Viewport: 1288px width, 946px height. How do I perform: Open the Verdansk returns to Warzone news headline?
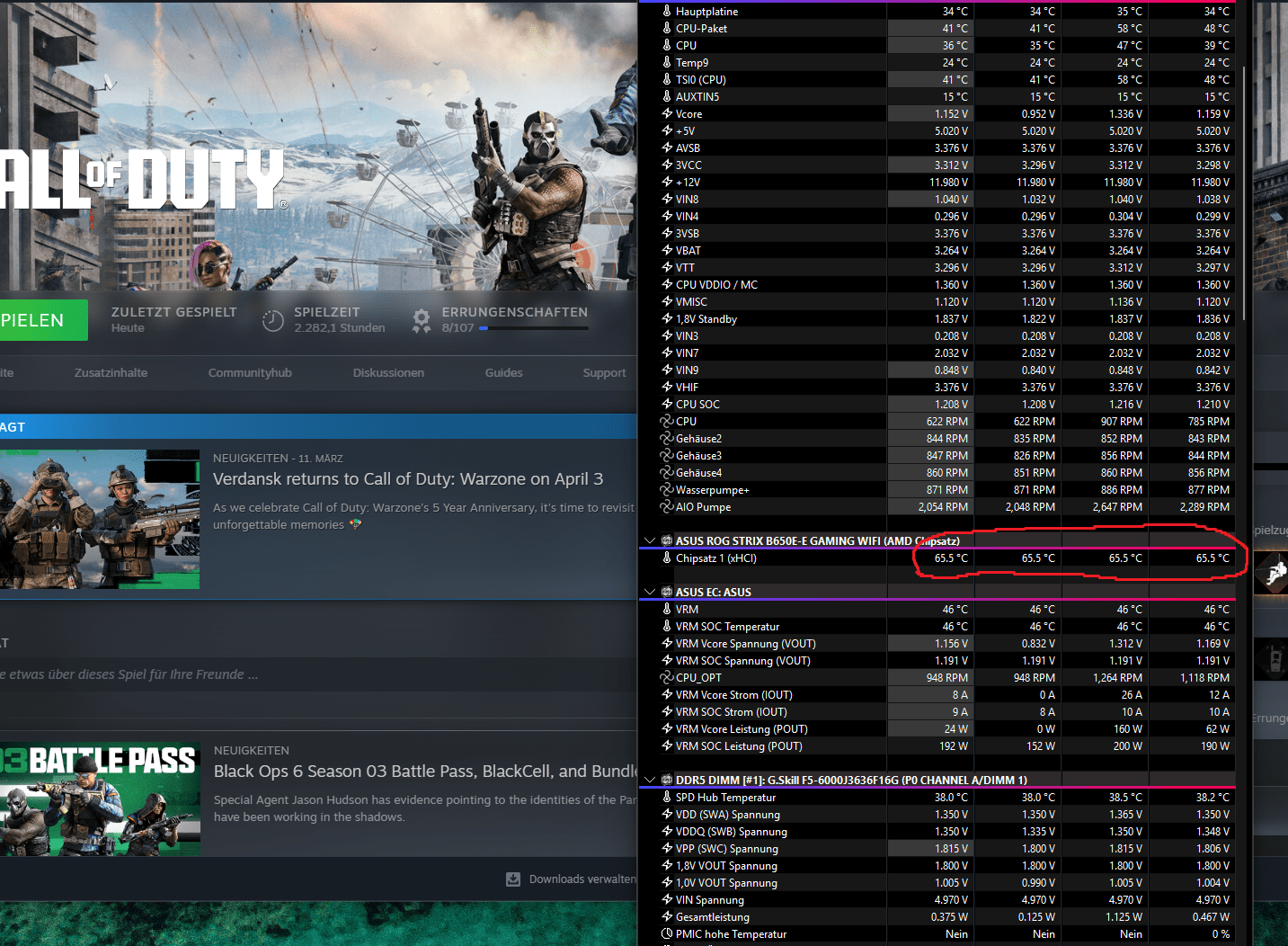pos(408,479)
